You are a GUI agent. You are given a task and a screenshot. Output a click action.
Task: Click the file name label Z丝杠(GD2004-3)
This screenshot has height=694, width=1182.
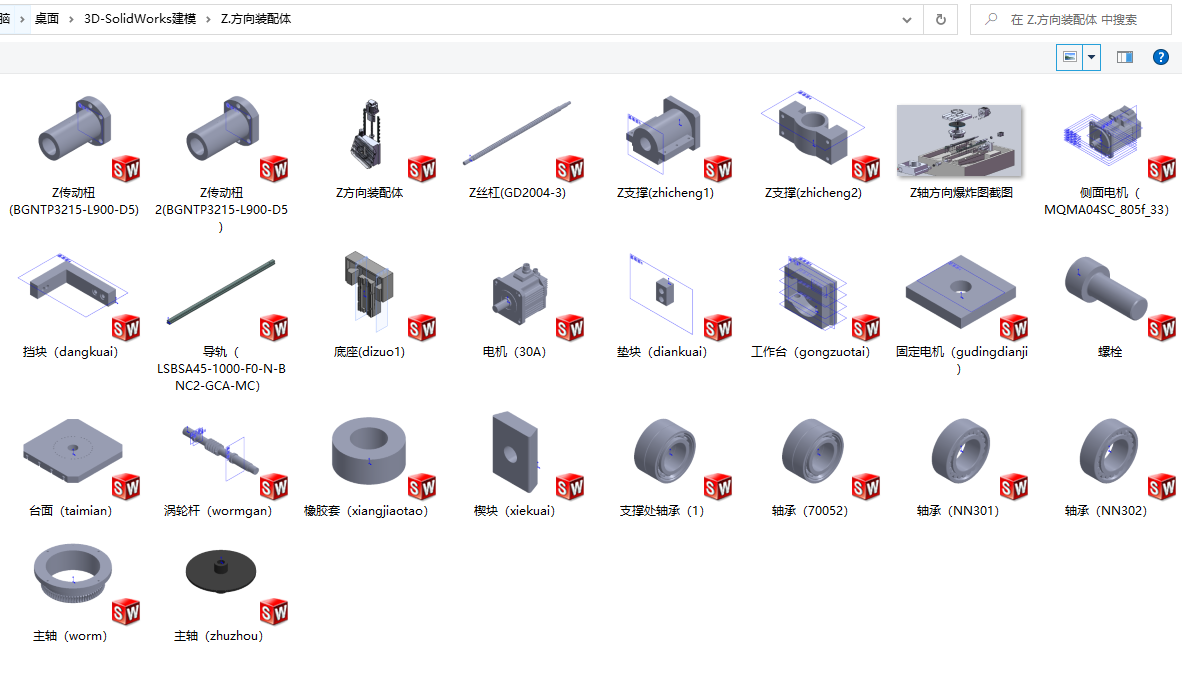pyautogui.click(x=517, y=193)
